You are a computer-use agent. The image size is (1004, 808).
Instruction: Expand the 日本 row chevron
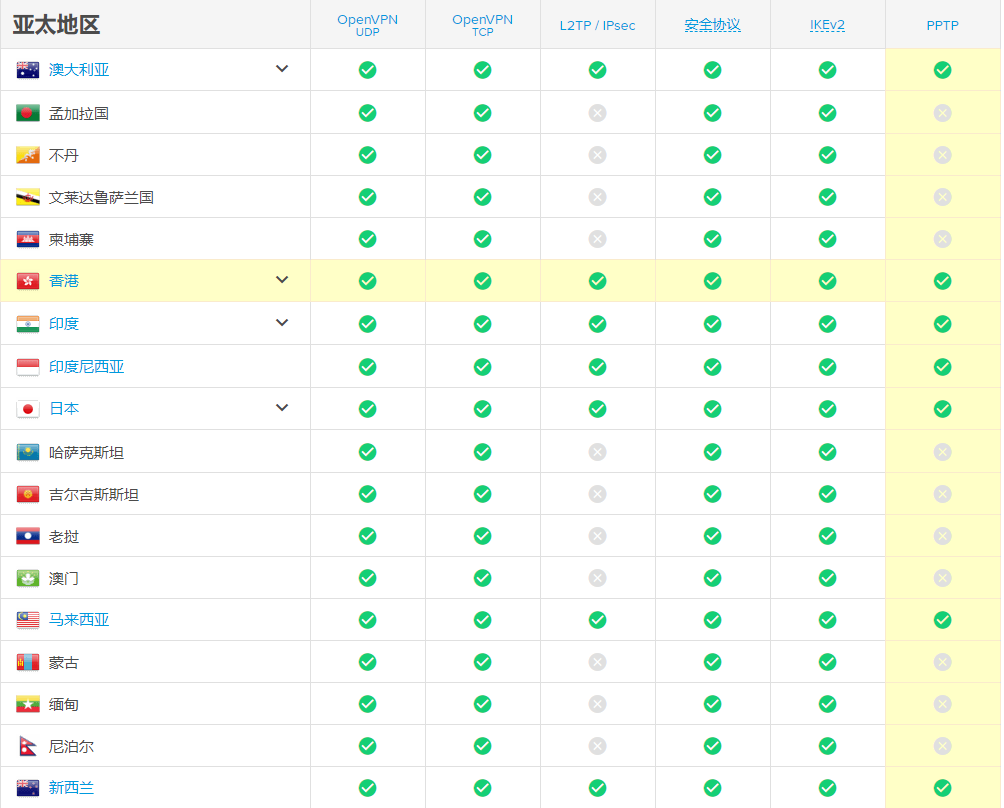pos(282,407)
